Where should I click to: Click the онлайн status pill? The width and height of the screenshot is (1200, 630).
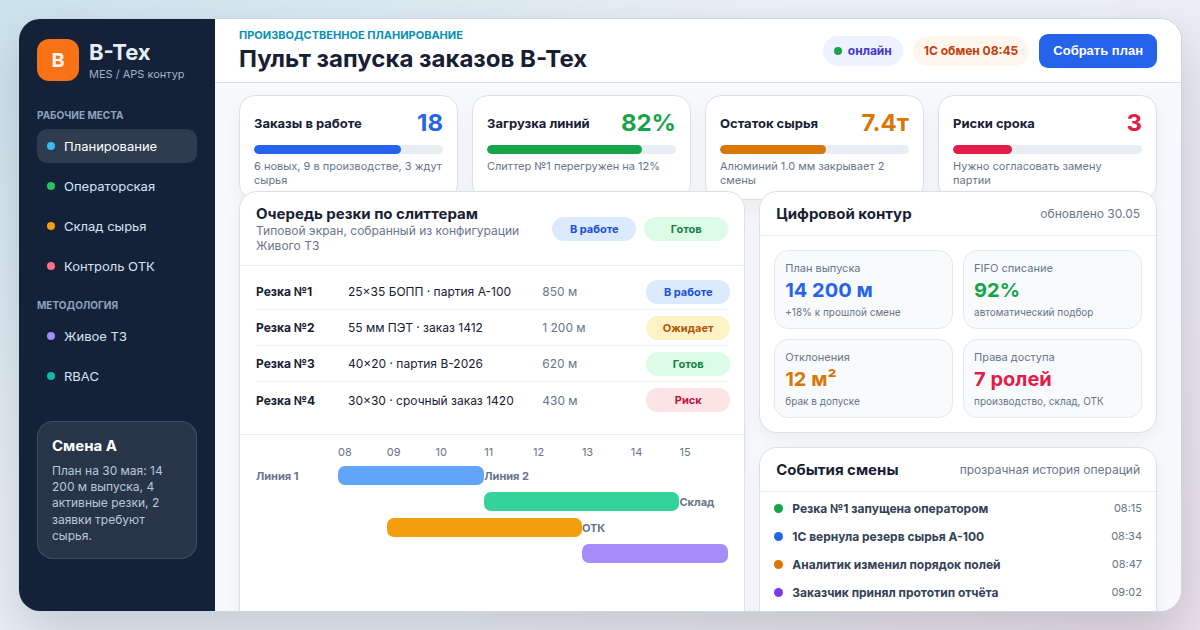(863, 51)
